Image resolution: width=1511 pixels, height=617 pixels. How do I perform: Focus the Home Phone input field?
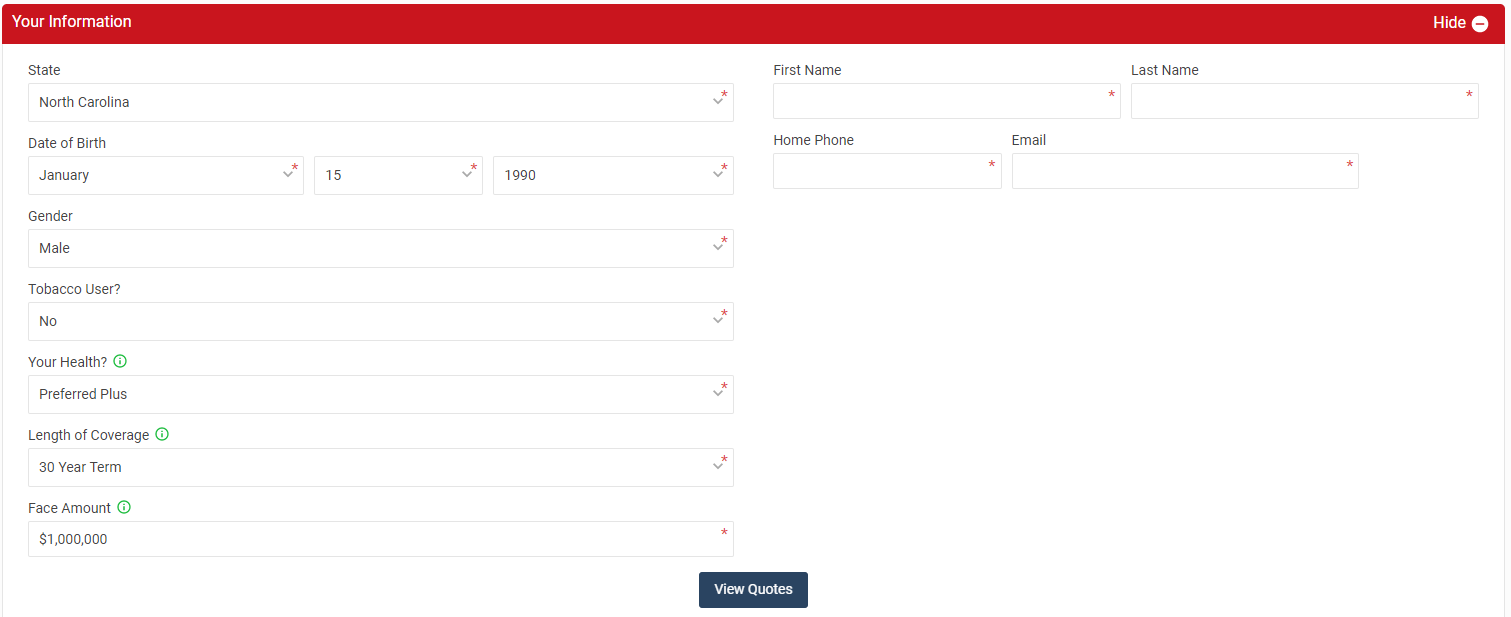click(x=886, y=171)
